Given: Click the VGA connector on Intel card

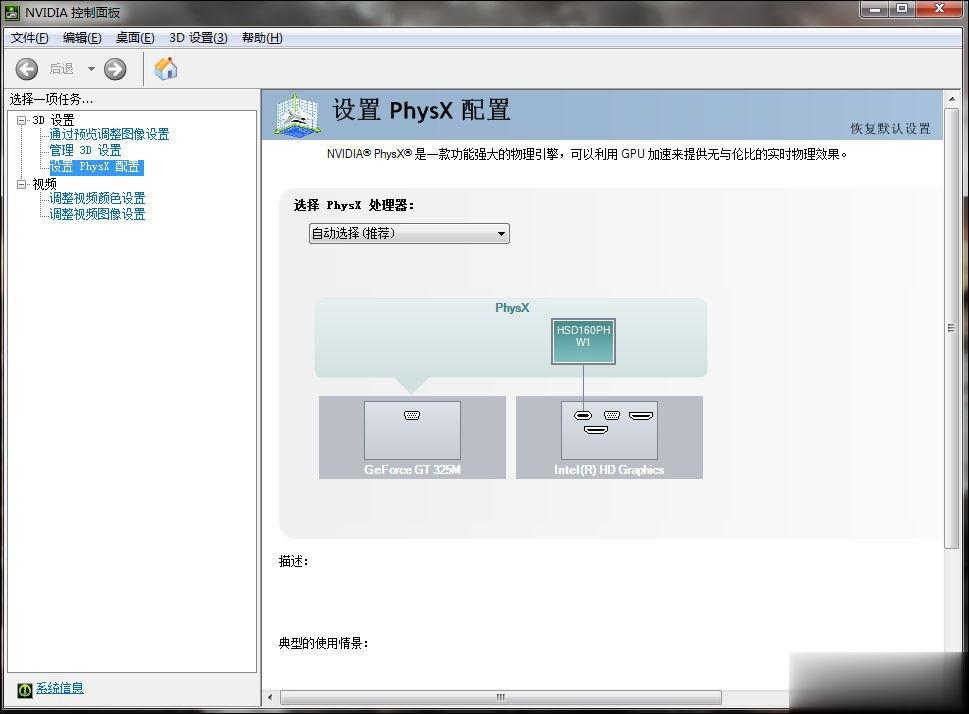Looking at the screenshot, I should point(612,415).
